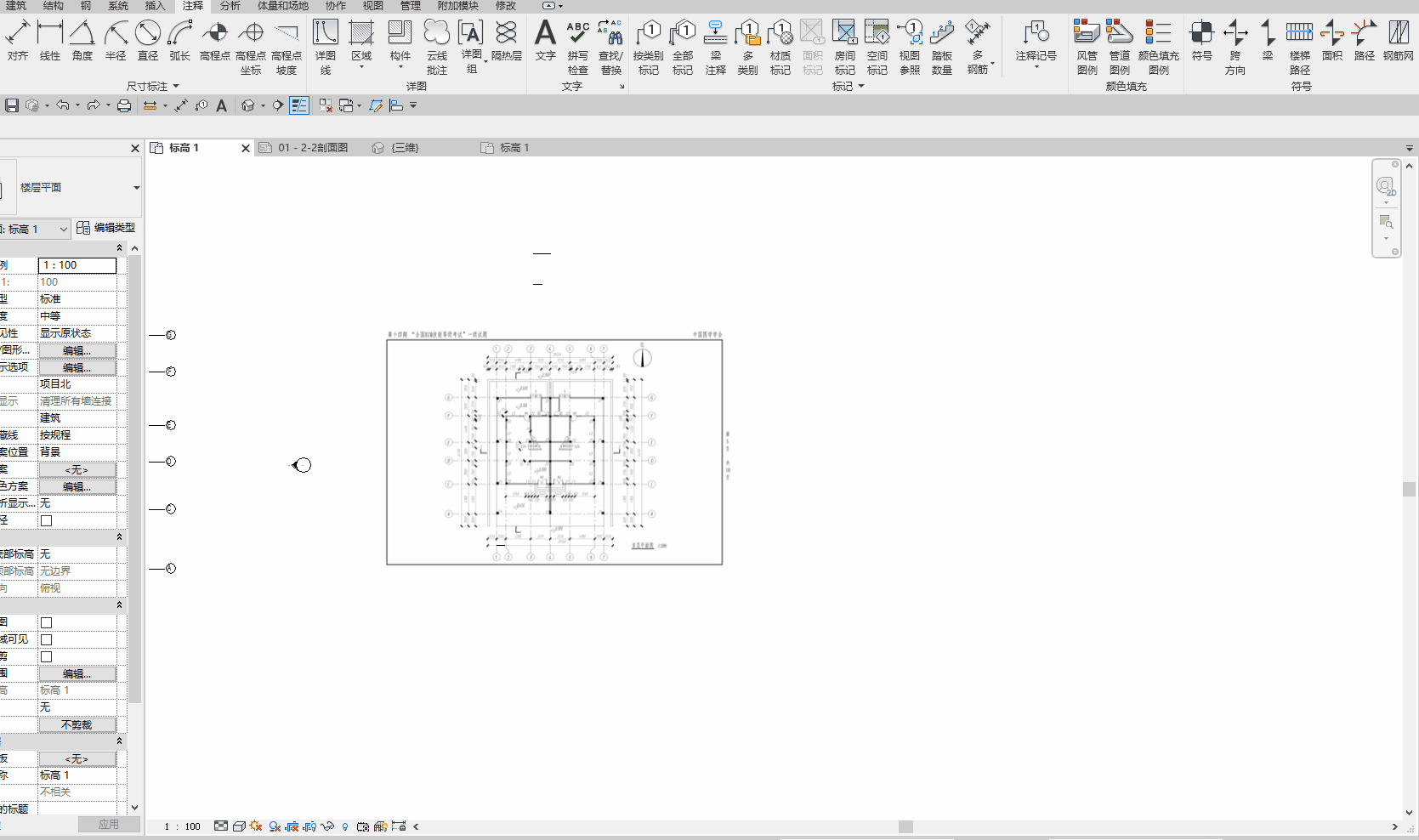Viewport: 1419px width, 840px height.
Task: Open the view tabs list dropdown arrow
Action: pyautogui.click(x=1409, y=148)
